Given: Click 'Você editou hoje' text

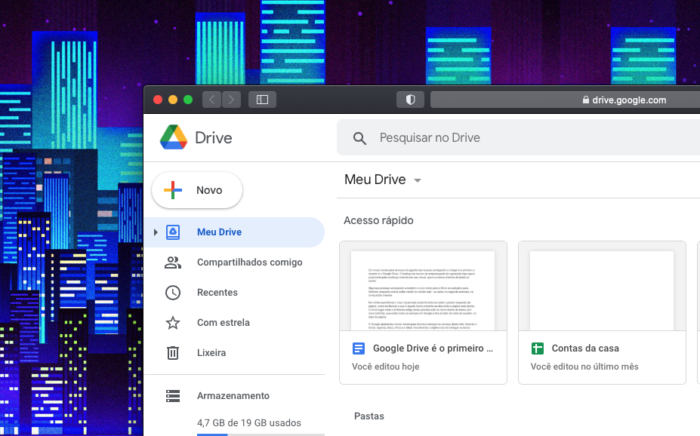Looking at the screenshot, I should pos(385,366).
